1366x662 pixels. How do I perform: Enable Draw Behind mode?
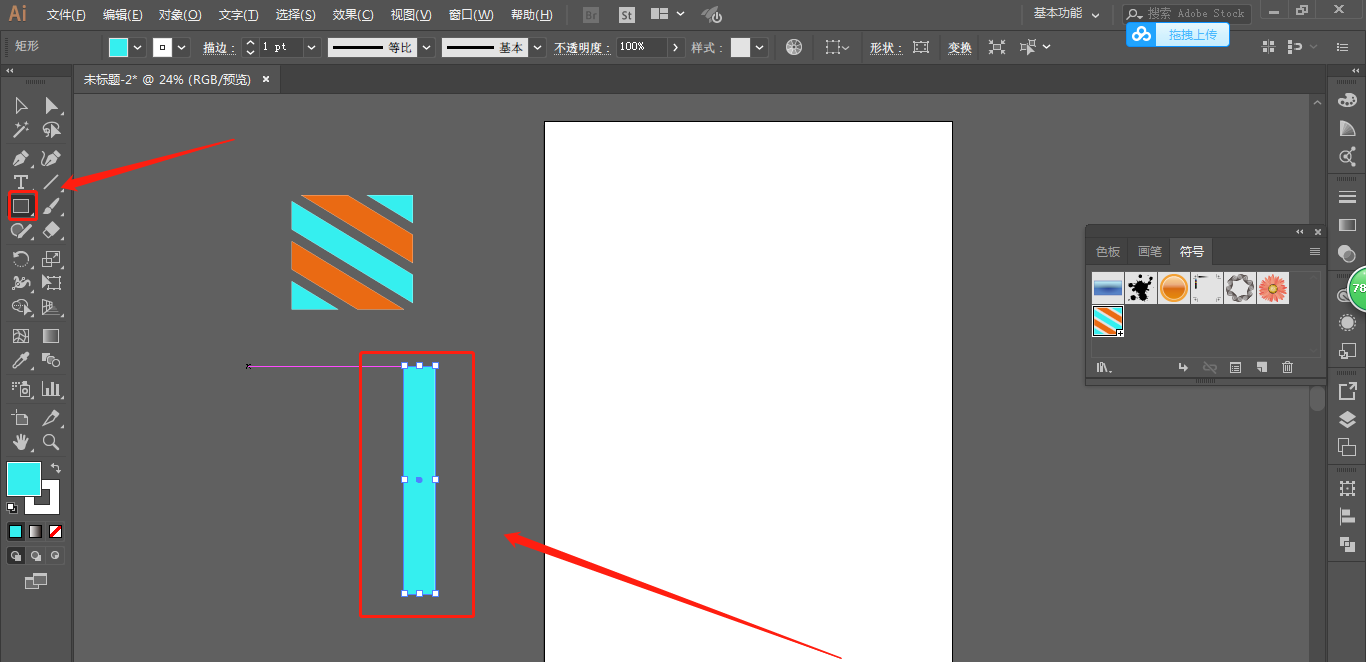(x=36, y=556)
